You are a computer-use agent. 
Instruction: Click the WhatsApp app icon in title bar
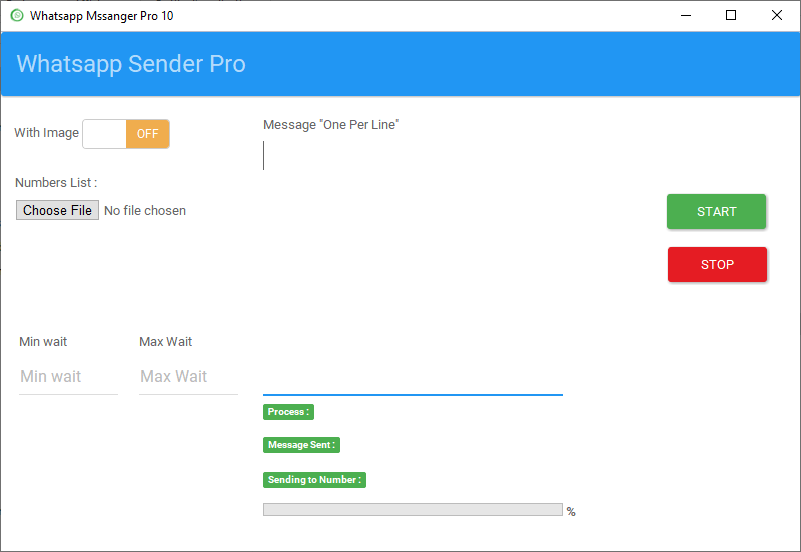click(x=17, y=15)
